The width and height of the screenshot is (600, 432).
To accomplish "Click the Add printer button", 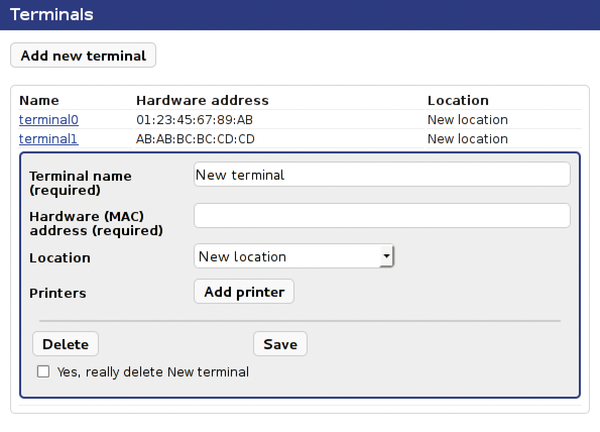I will pyautogui.click(x=244, y=292).
